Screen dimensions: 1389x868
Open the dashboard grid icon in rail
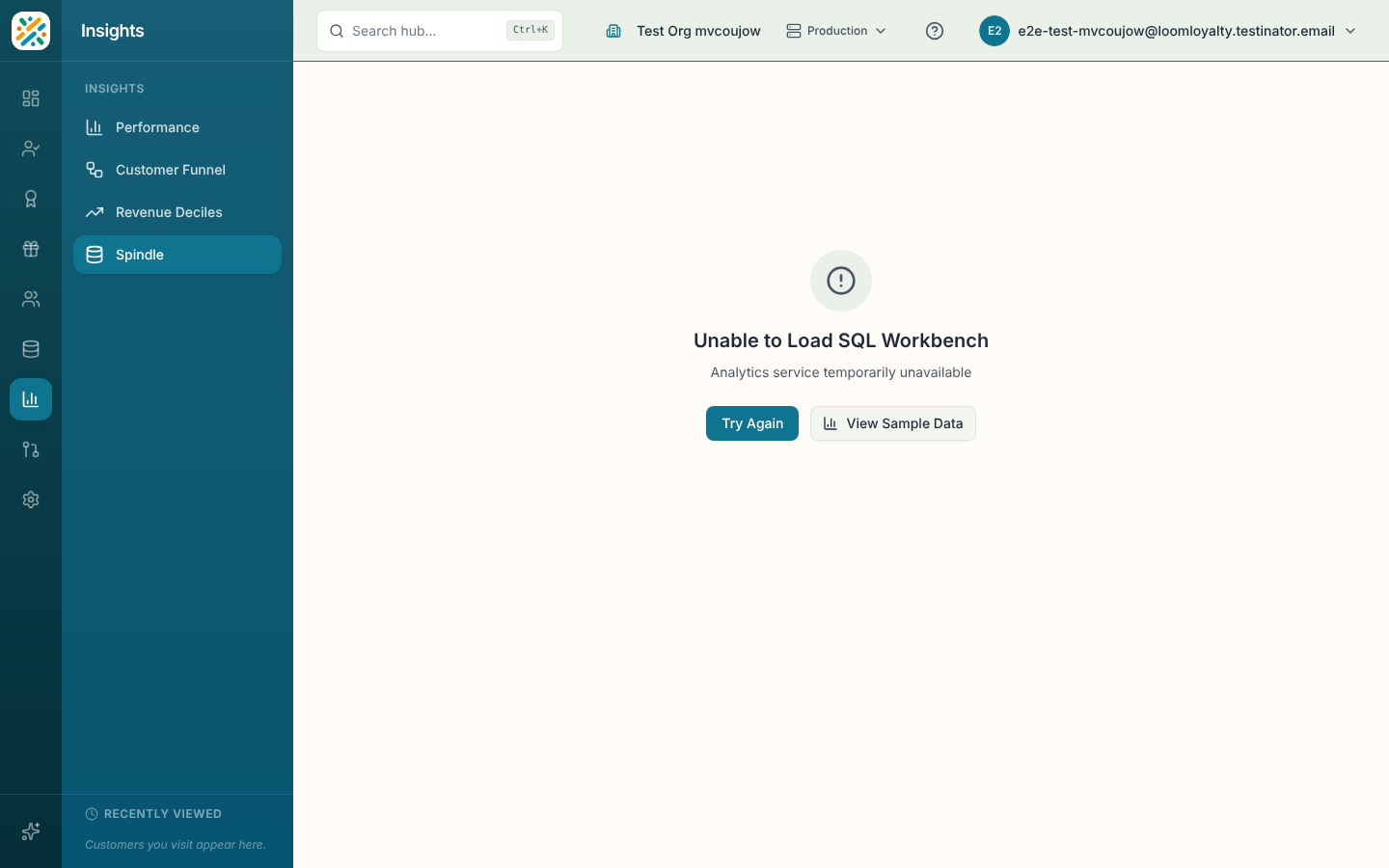point(31,98)
